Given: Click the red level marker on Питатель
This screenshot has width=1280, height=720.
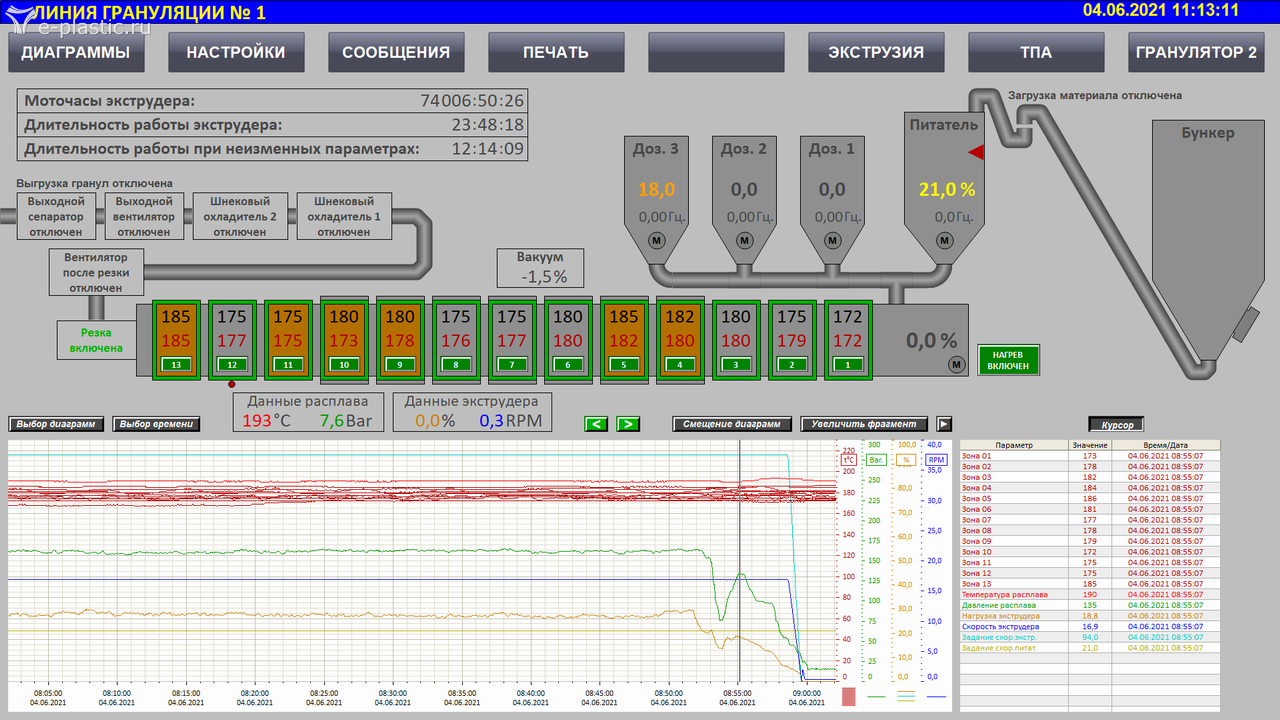Looking at the screenshot, I should pyautogui.click(x=976, y=152).
